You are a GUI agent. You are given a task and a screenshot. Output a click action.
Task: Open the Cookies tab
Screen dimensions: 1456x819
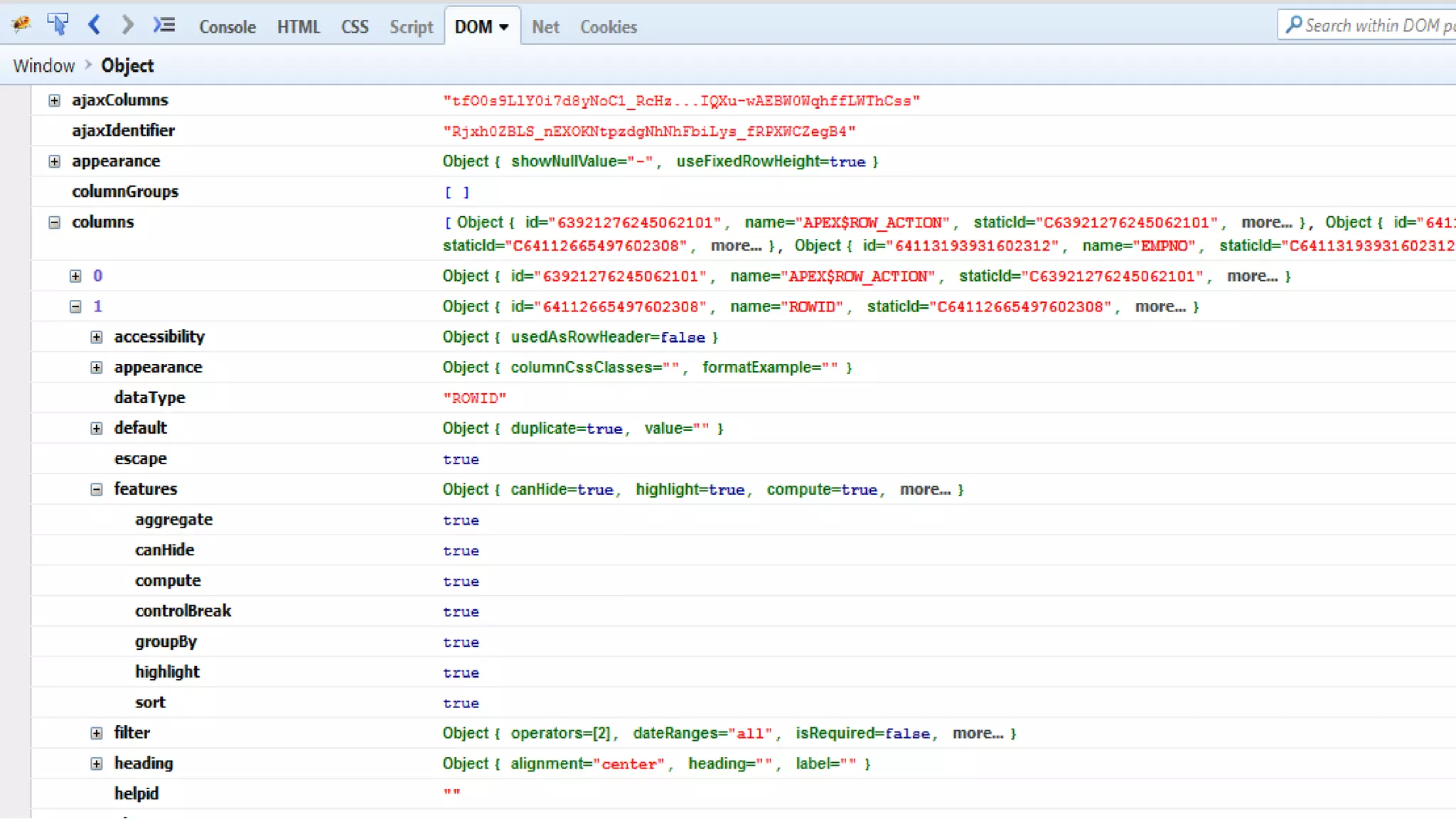[x=608, y=27]
